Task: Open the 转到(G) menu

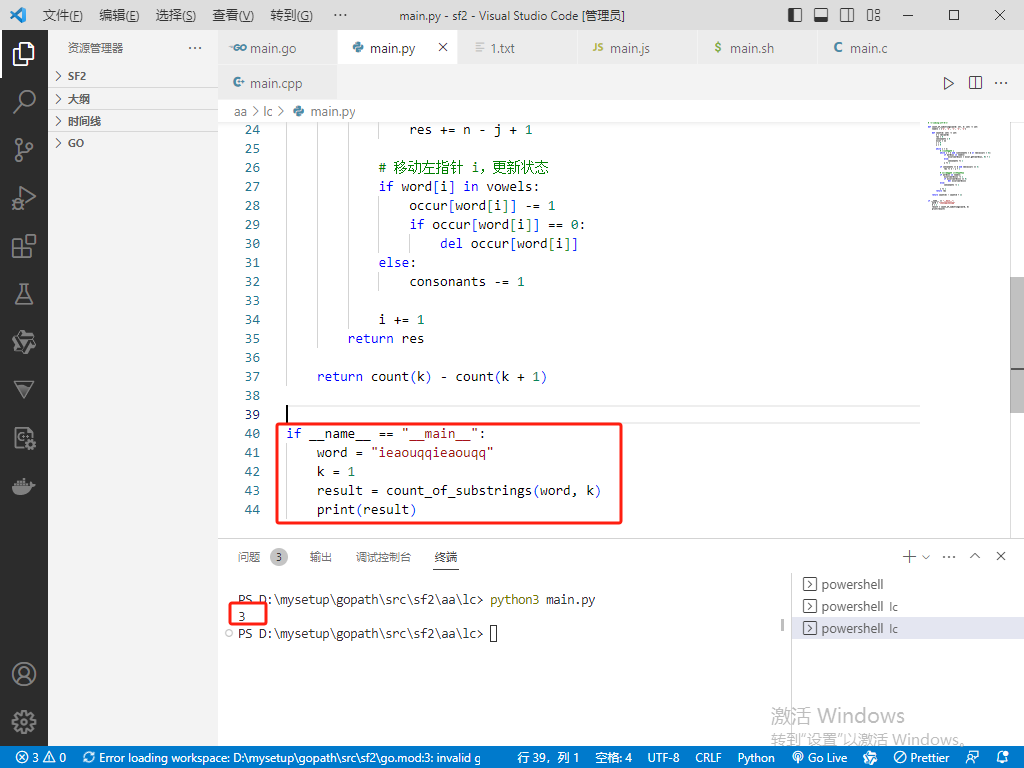Action: [x=291, y=15]
